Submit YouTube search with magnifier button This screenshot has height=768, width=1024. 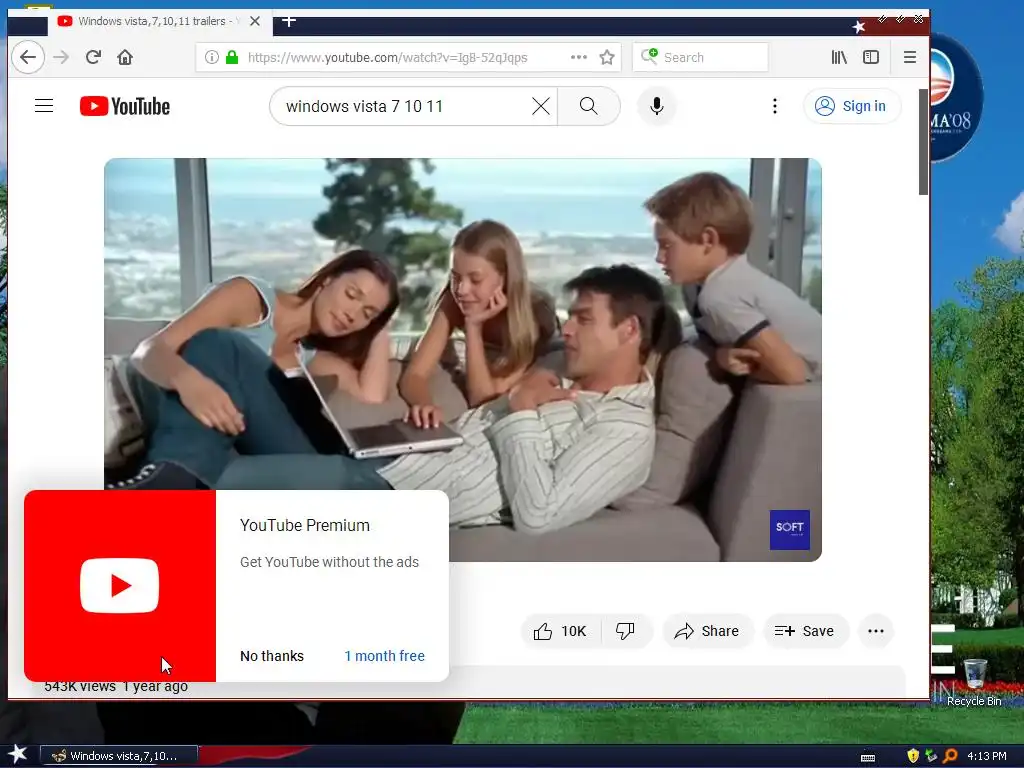pos(588,106)
